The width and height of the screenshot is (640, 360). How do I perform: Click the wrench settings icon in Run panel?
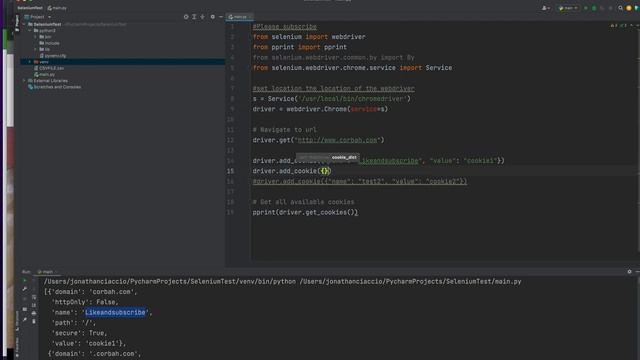click(x=24, y=289)
